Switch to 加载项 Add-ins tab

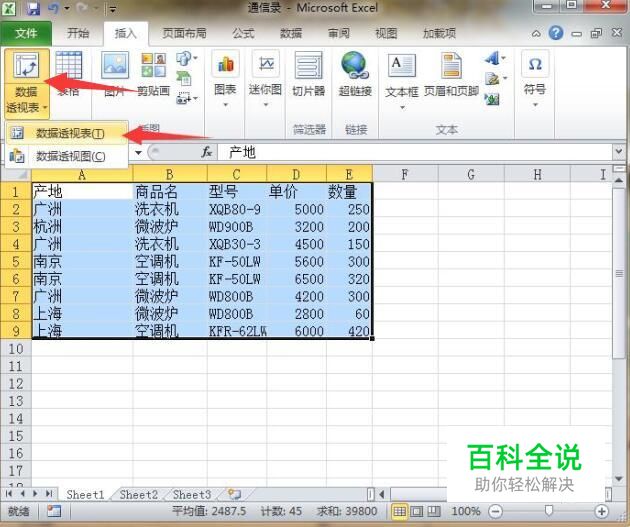439,33
